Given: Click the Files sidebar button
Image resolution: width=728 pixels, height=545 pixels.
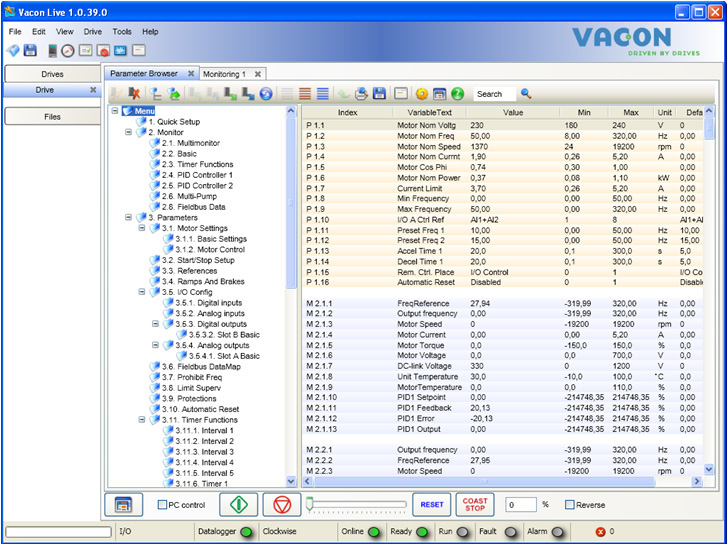Looking at the screenshot, I should point(52,117).
